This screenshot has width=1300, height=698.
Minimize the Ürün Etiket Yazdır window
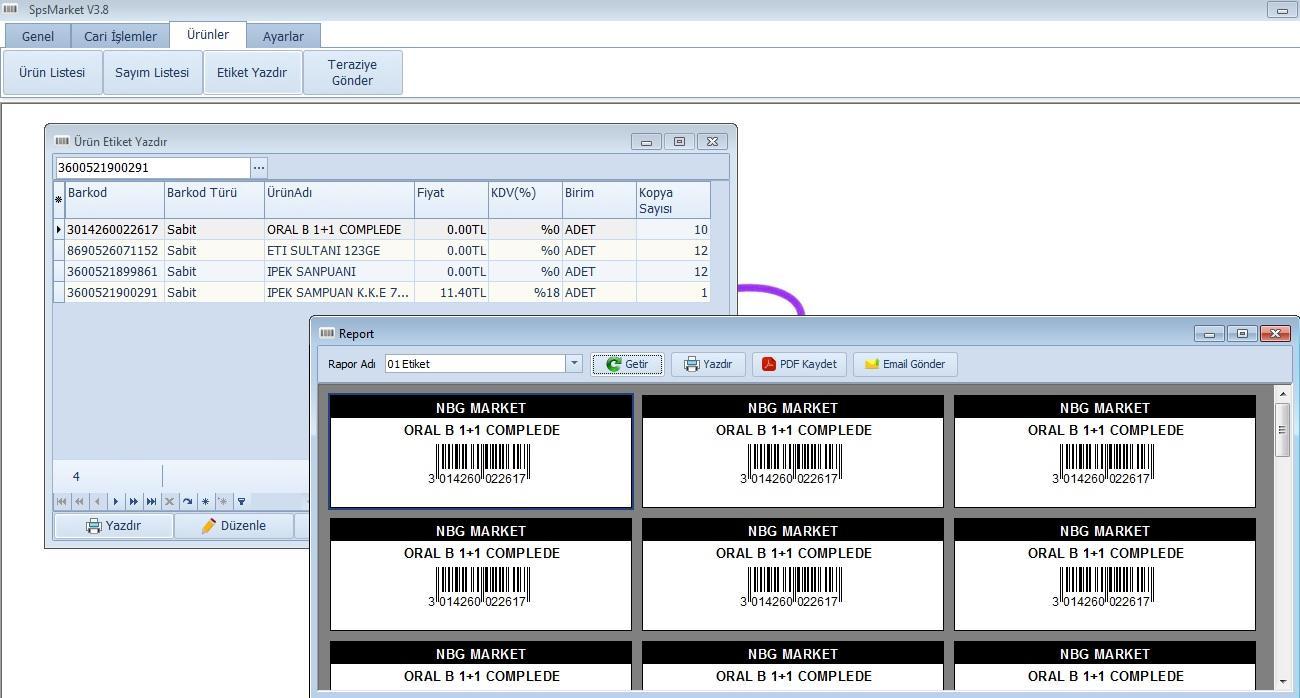pyautogui.click(x=646, y=142)
